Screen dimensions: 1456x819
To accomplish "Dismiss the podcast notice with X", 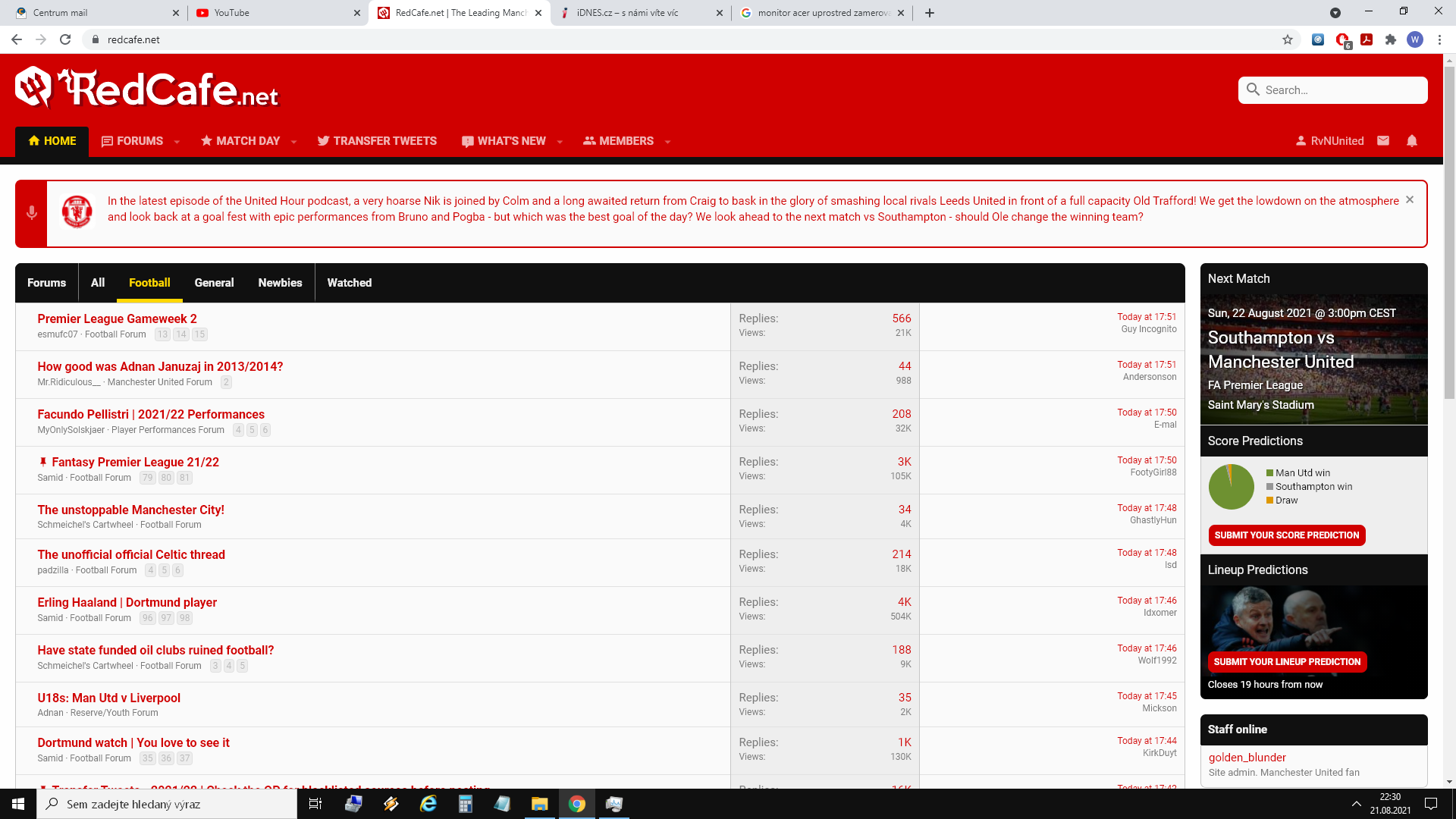I will tap(1410, 199).
